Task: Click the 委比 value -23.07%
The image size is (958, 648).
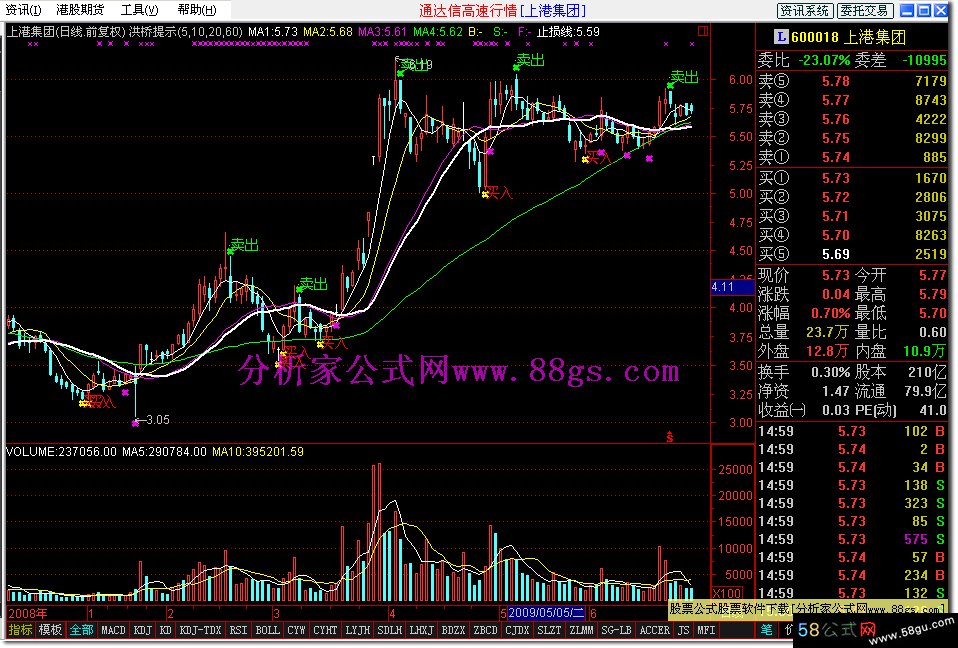Action: click(824, 60)
